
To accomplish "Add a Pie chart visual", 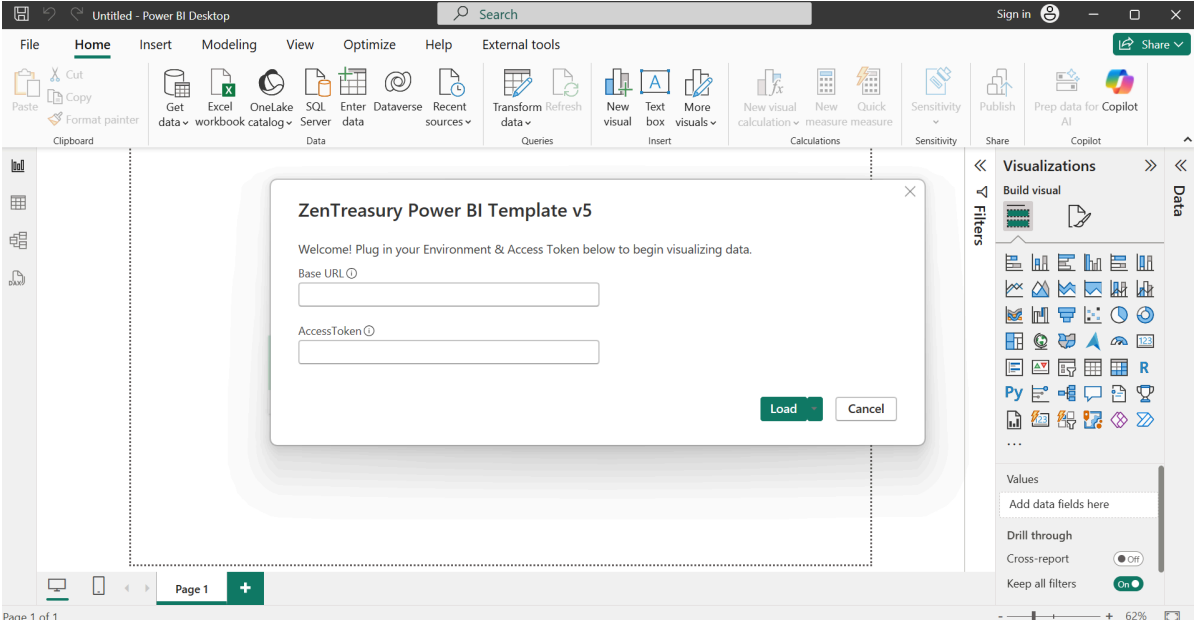I will coord(1119,314).
